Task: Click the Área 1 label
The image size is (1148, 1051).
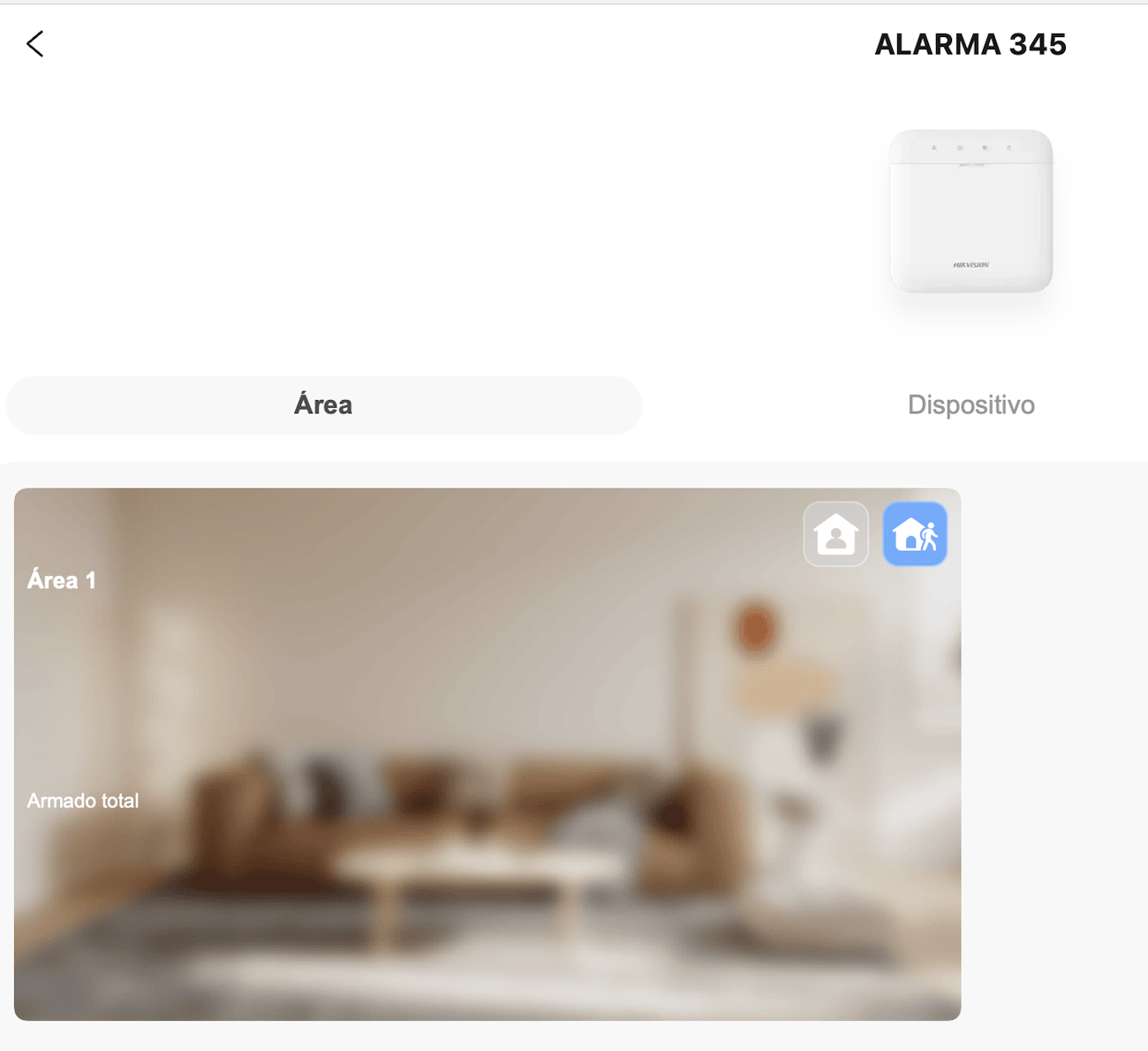Action: 62,580
